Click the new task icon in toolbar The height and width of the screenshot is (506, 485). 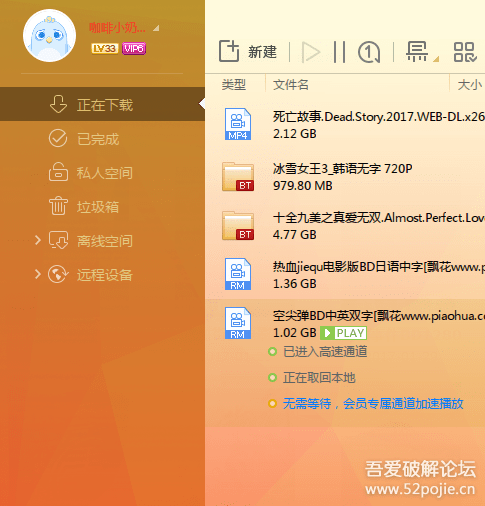(x=229, y=51)
